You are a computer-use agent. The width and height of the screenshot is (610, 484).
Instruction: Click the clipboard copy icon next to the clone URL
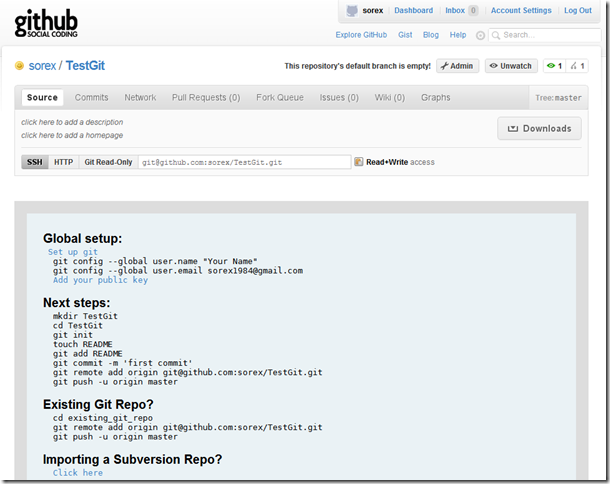tap(358, 162)
